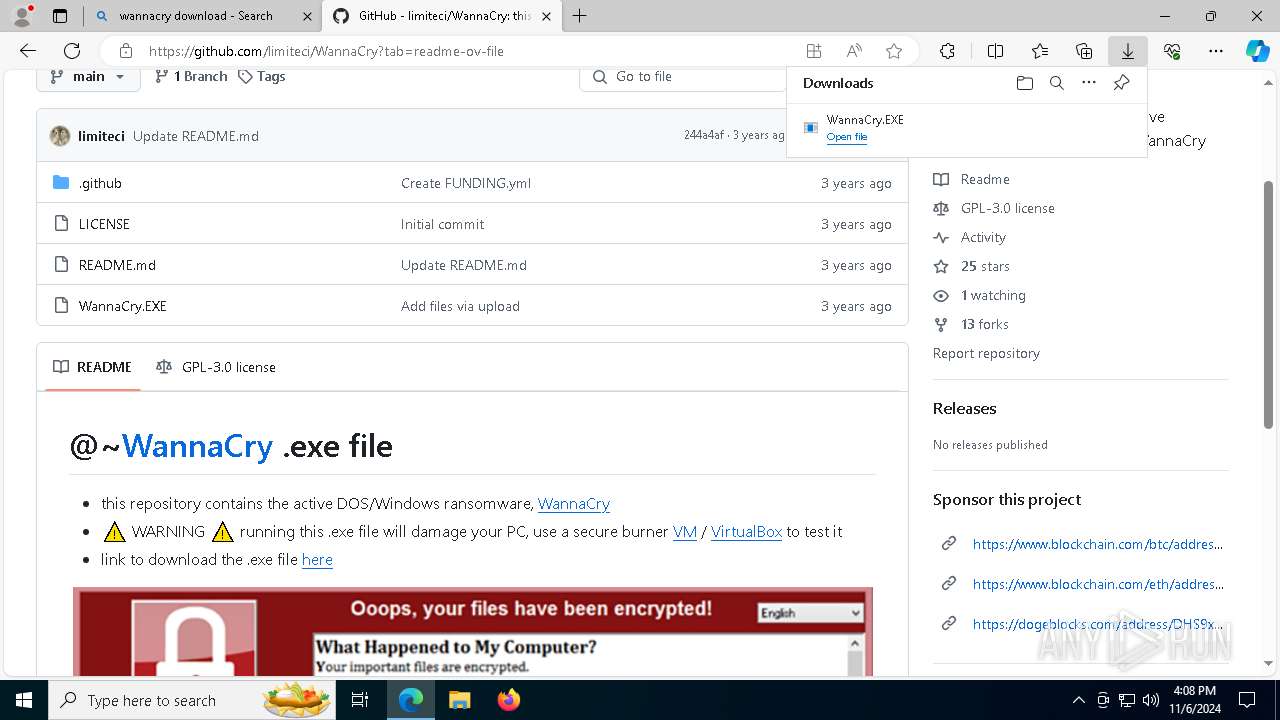1280x720 pixels.
Task: Toggle the Downloads toolbar button
Action: pos(1128,51)
